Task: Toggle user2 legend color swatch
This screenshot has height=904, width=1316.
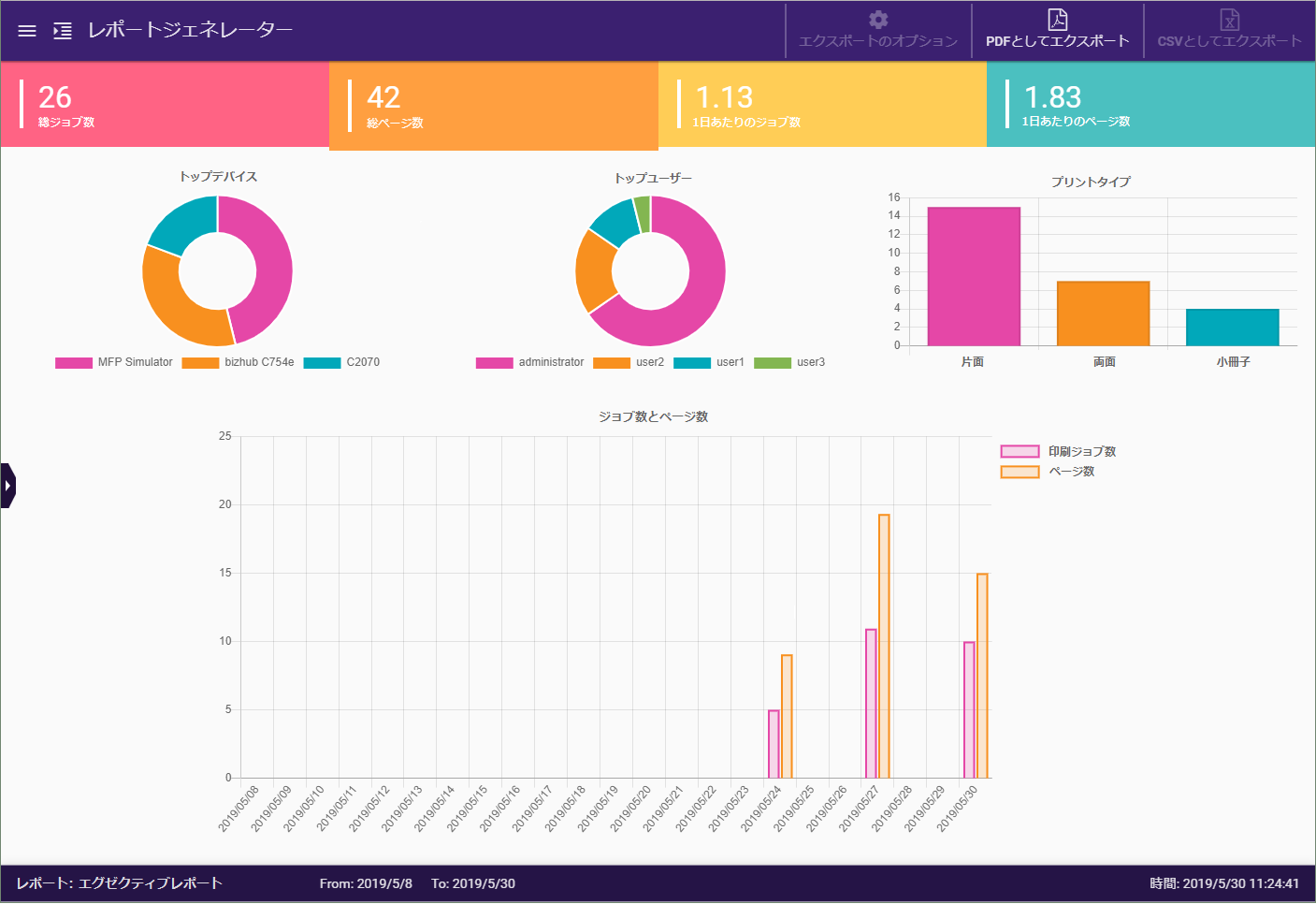Action: pyautogui.click(x=612, y=363)
